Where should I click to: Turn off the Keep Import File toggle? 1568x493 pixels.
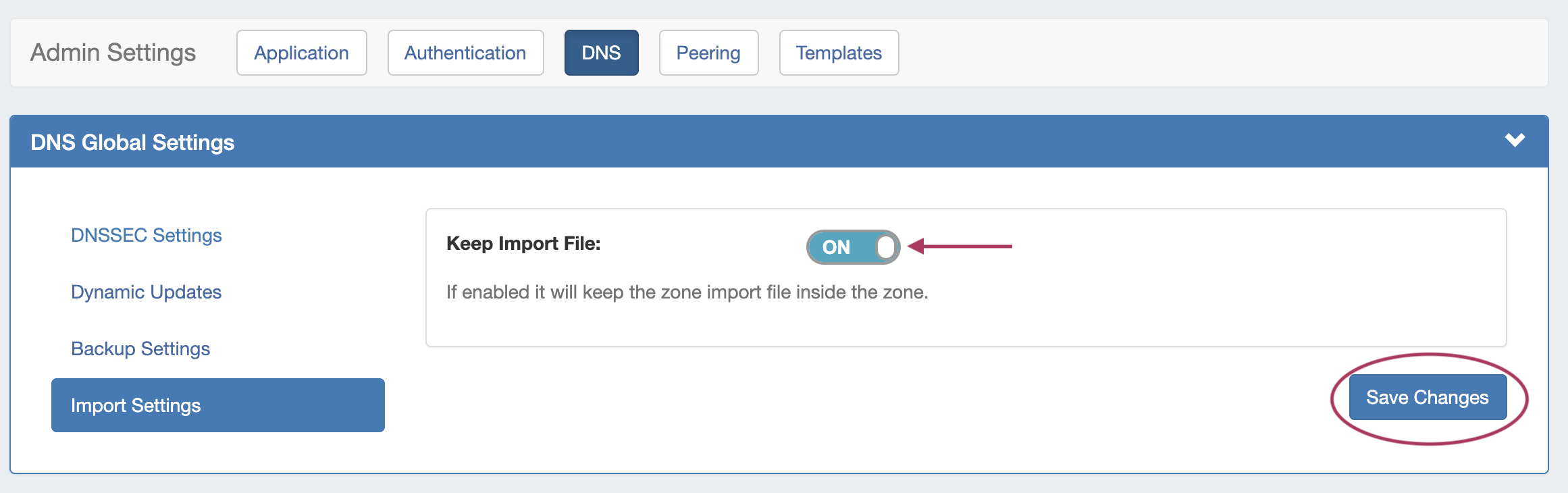coord(853,247)
